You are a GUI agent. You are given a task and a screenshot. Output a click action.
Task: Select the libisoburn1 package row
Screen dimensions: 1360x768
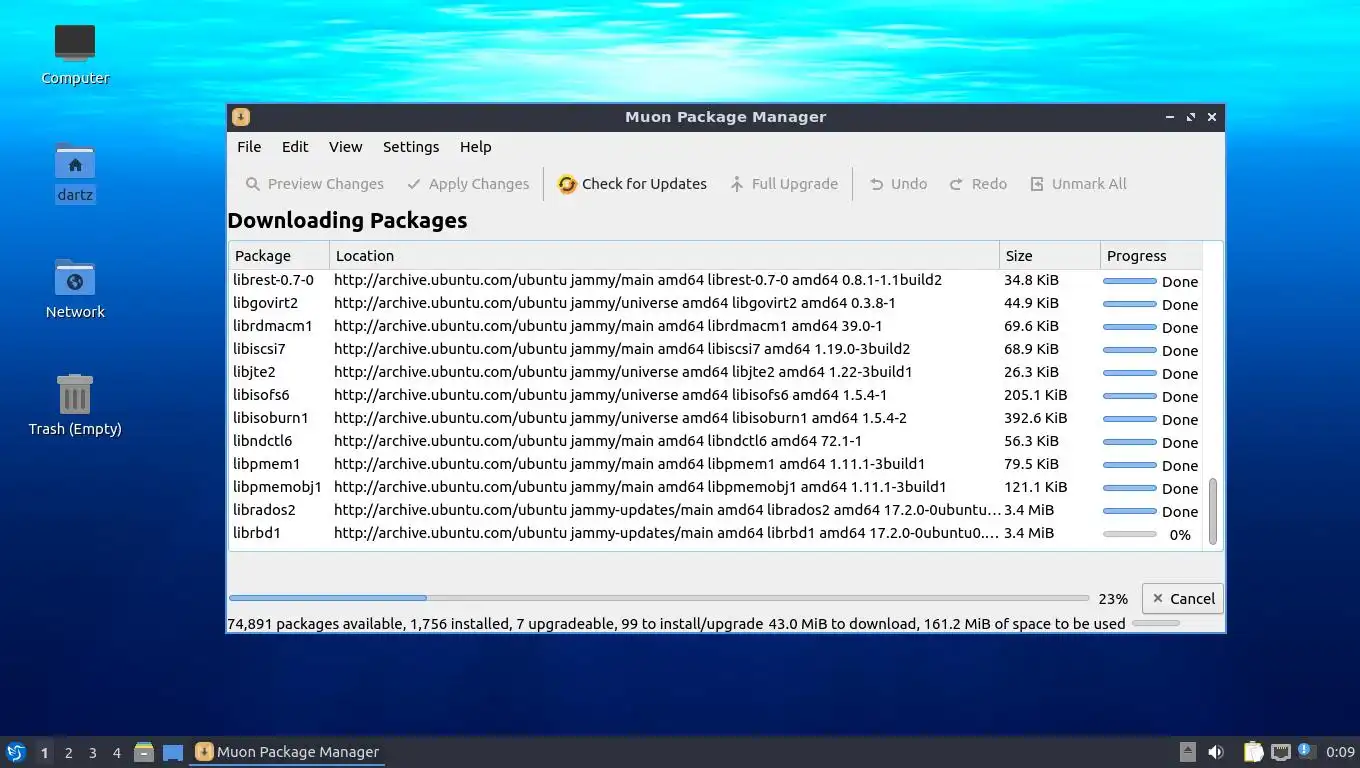[715, 418]
